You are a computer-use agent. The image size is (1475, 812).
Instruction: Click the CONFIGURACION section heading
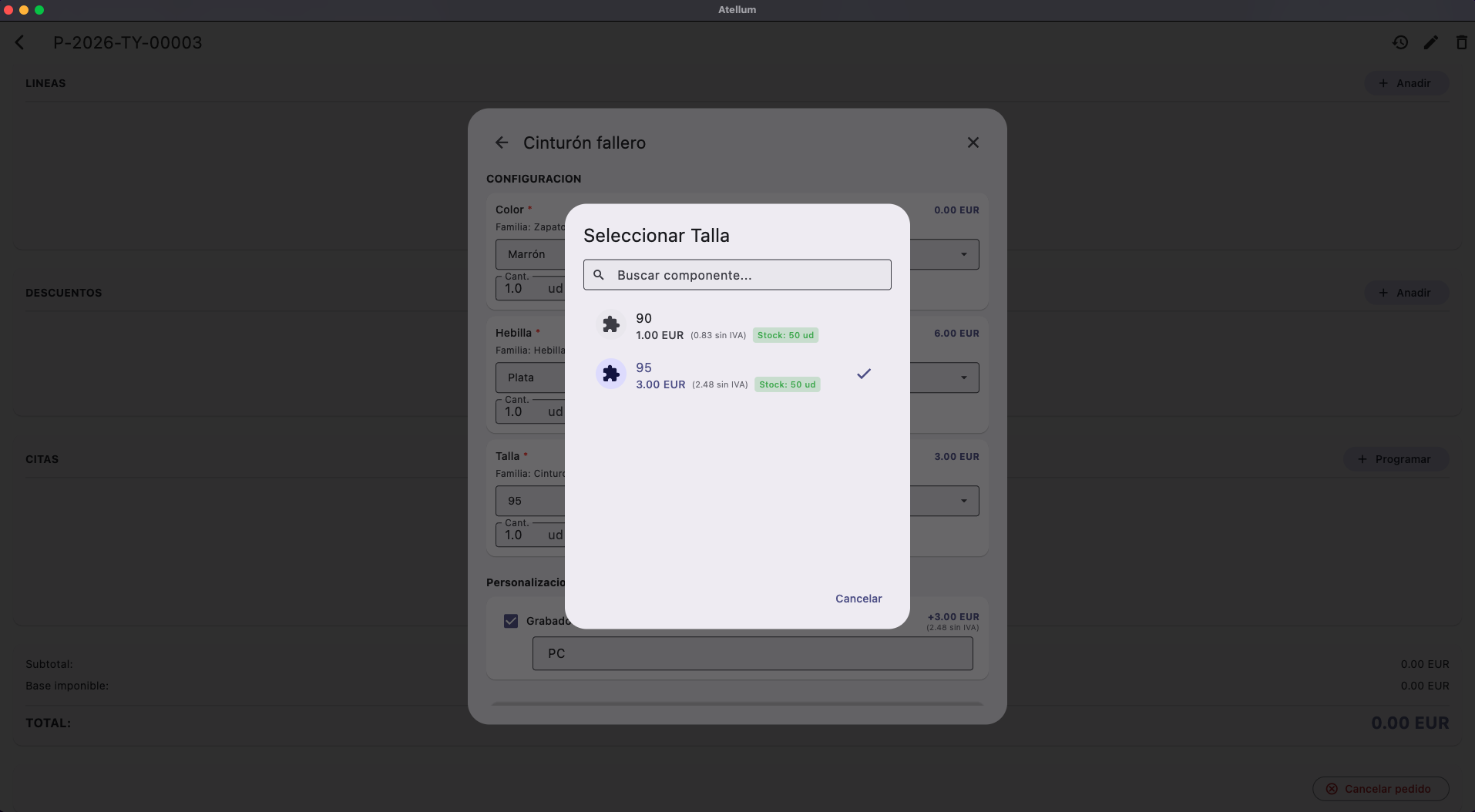533,179
